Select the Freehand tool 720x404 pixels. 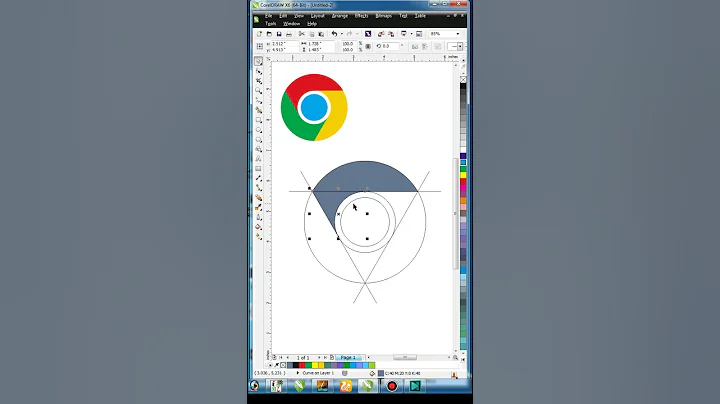pyautogui.click(x=259, y=100)
